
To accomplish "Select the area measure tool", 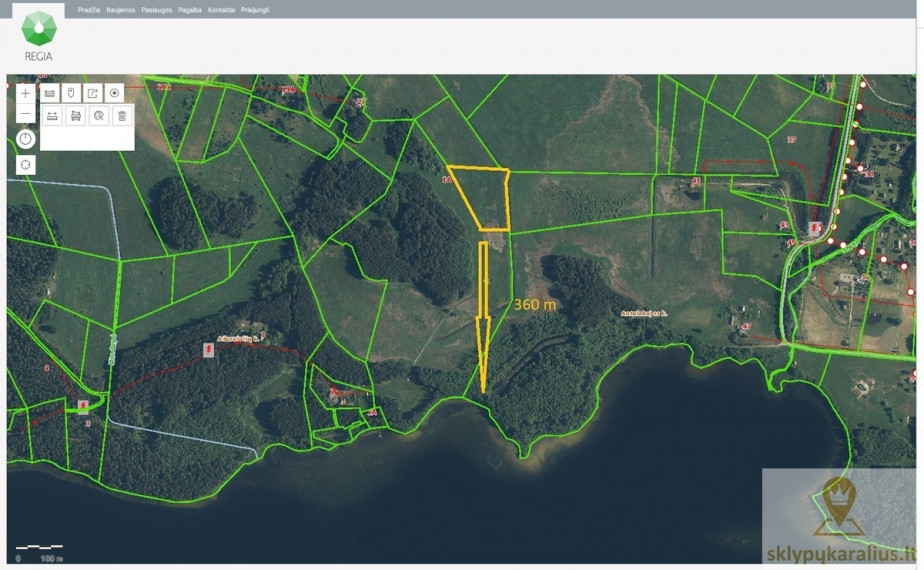I will [x=75, y=116].
